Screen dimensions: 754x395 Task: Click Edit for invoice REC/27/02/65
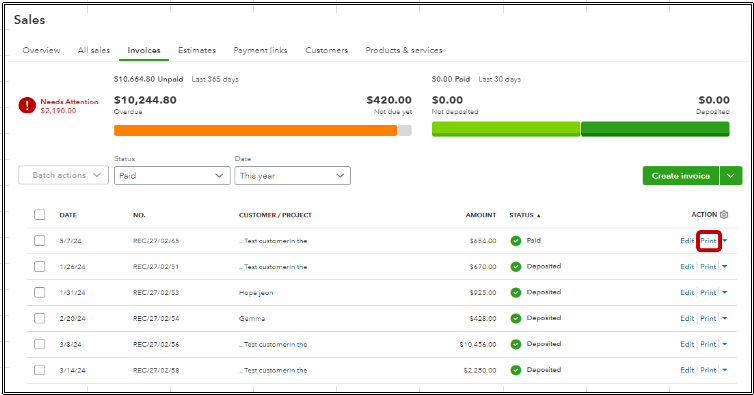[x=687, y=241]
